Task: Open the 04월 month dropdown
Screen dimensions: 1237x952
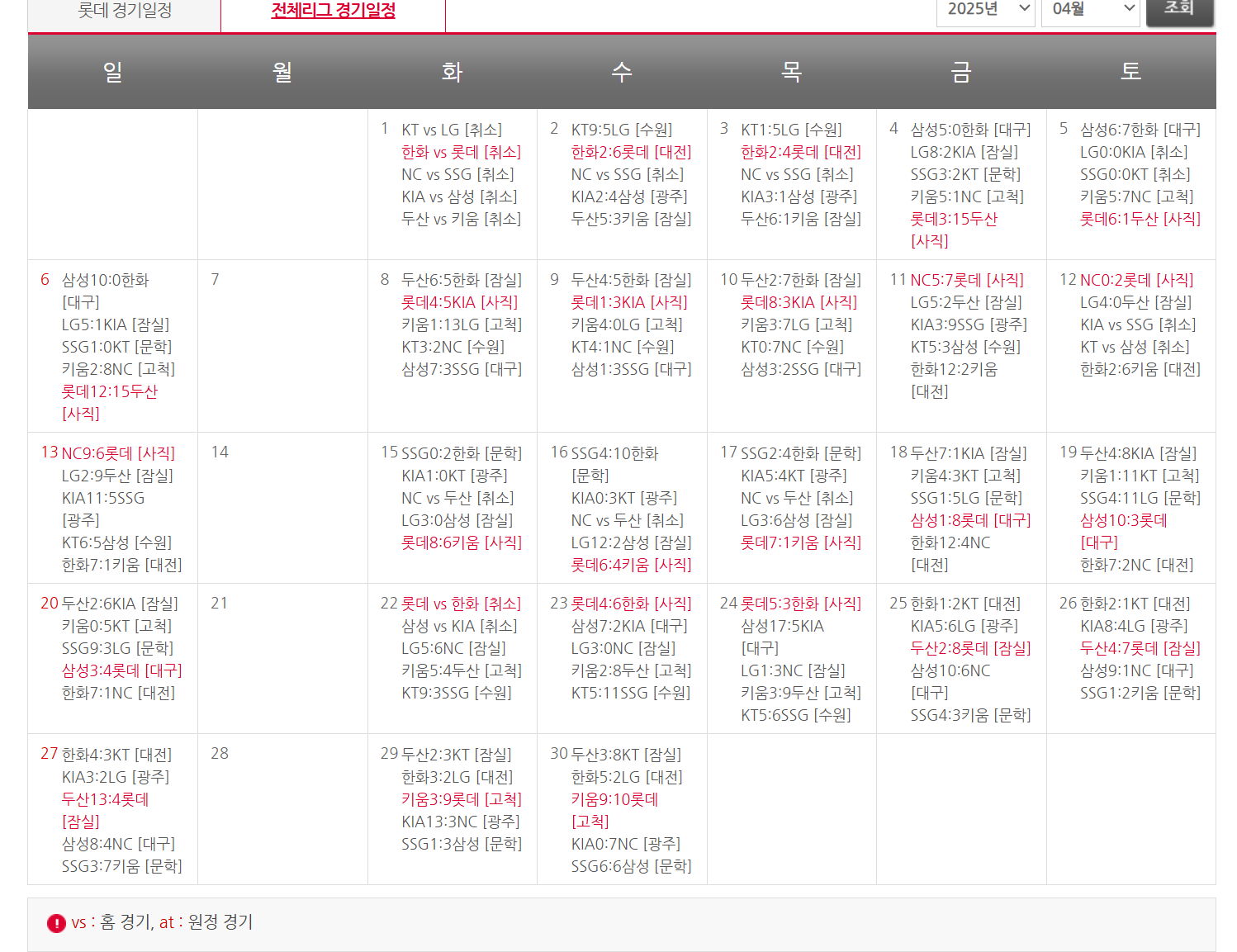Action: [x=1090, y=10]
